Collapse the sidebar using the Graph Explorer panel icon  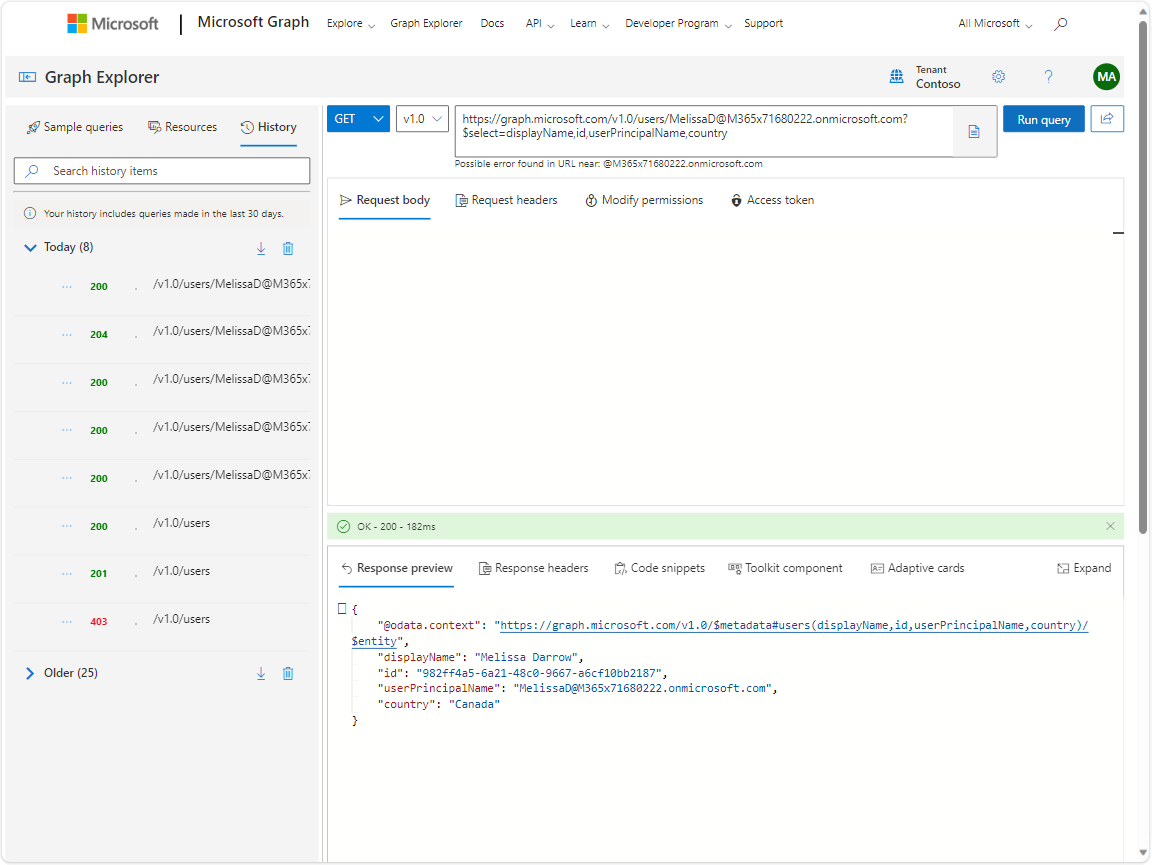(27, 77)
